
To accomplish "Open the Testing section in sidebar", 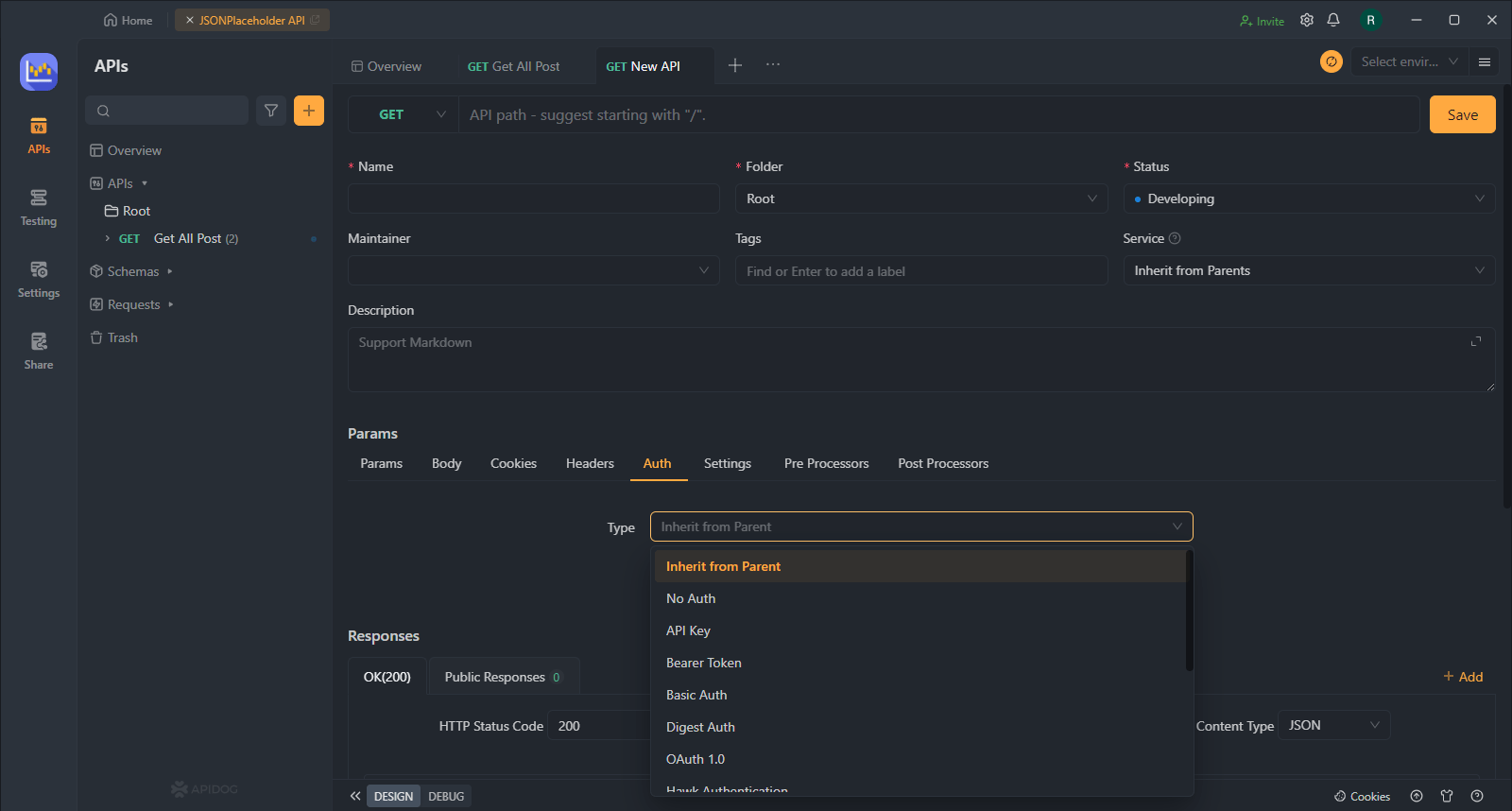I will 39,208.
